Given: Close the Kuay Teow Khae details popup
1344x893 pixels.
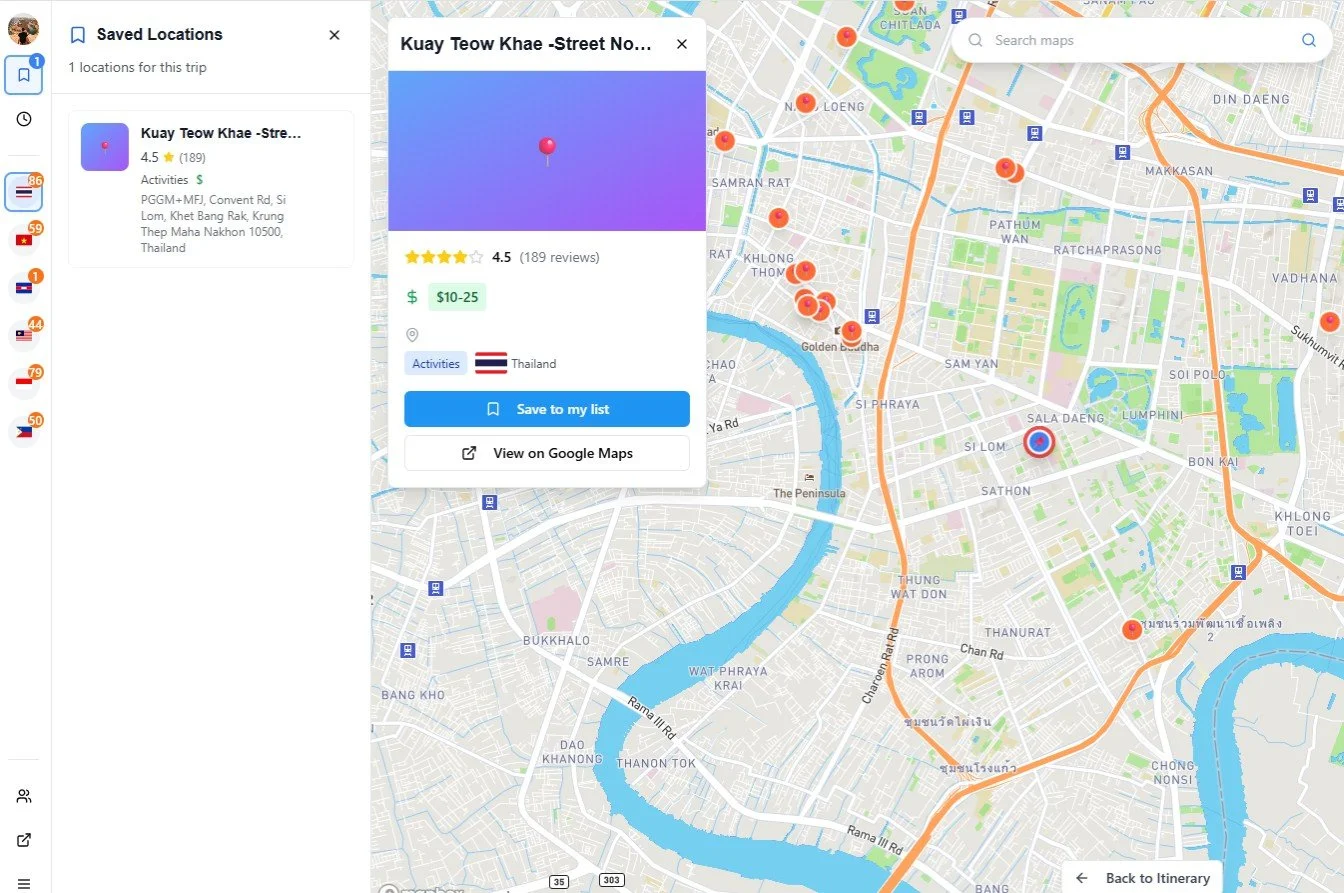Looking at the screenshot, I should tap(682, 44).
